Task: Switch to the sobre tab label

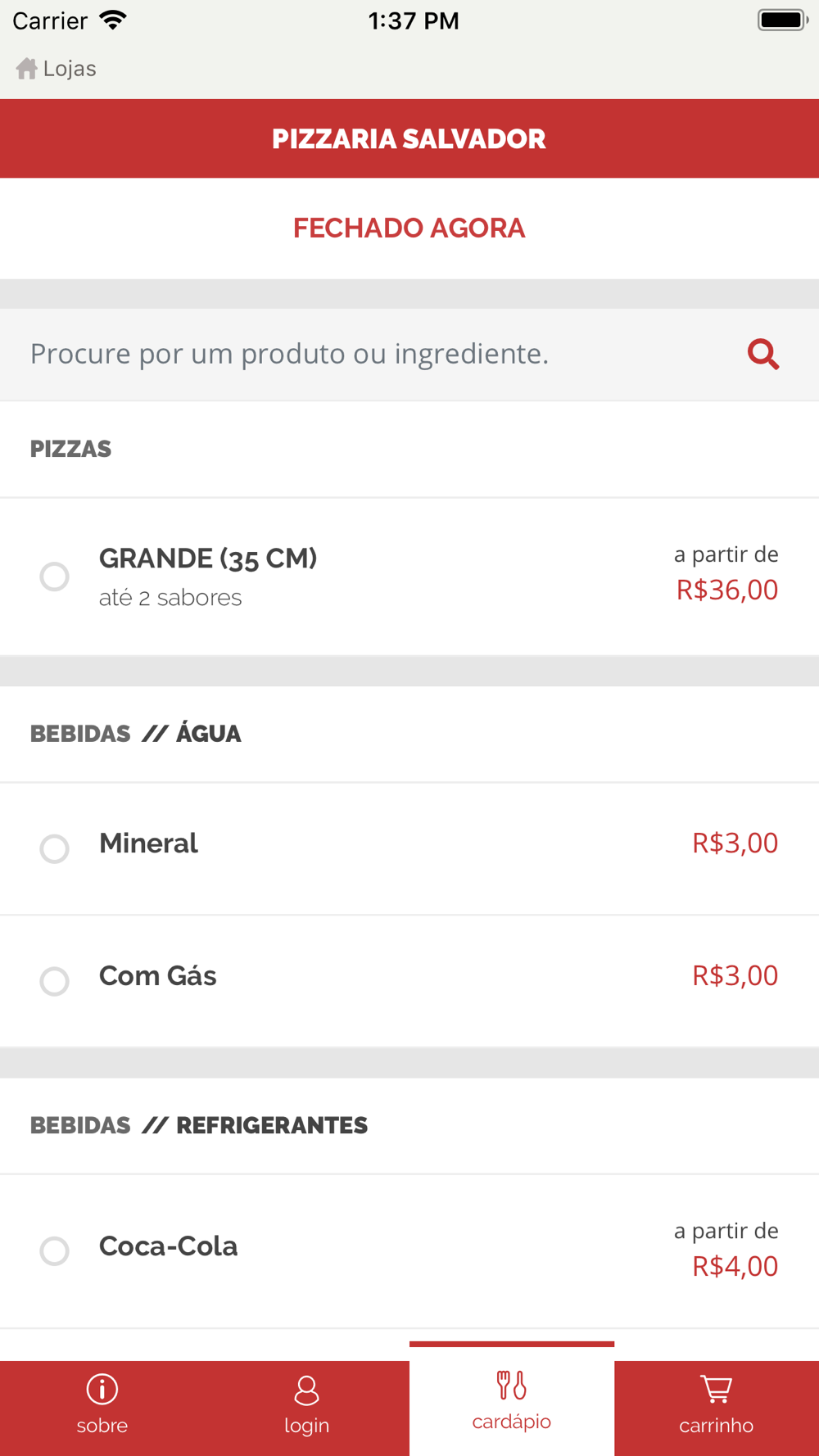Action: click(102, 1426)
